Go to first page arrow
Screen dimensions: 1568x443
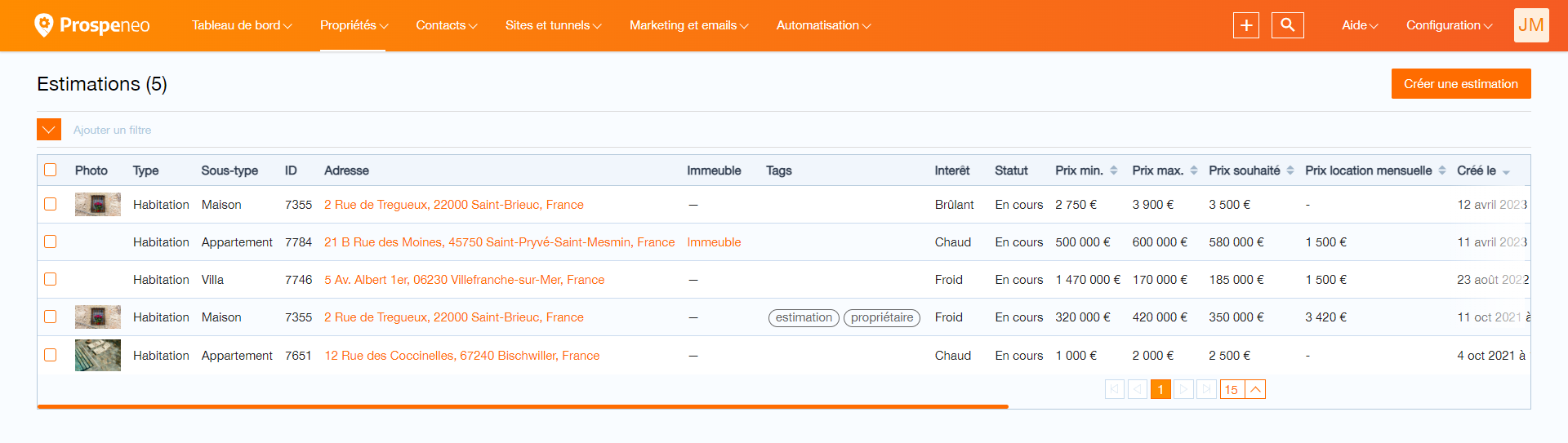[x=1115, y=389]
